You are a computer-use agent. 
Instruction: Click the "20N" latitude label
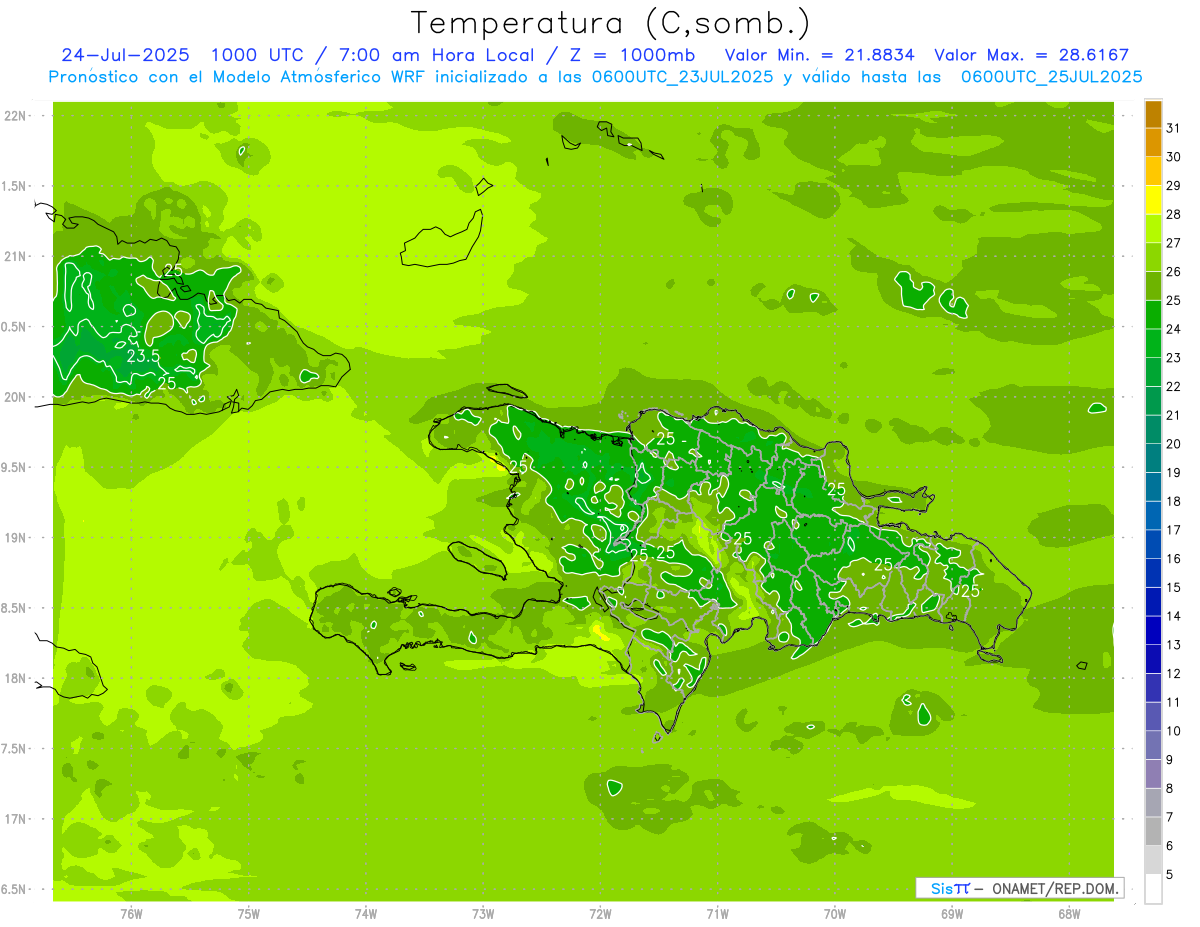point(15,397)
